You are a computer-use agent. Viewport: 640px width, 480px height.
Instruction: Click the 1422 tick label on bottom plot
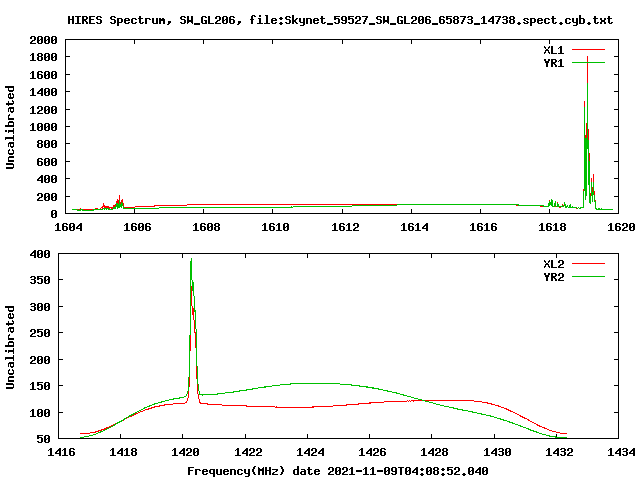(248, 452)
